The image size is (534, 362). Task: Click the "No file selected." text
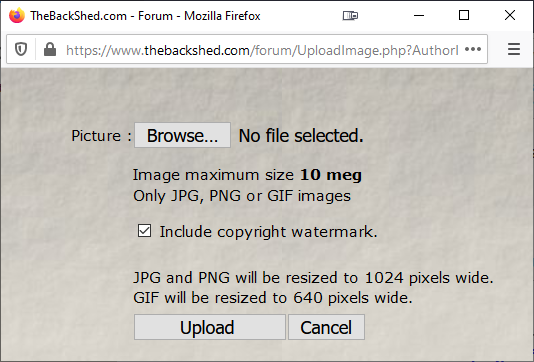[301, 136]
